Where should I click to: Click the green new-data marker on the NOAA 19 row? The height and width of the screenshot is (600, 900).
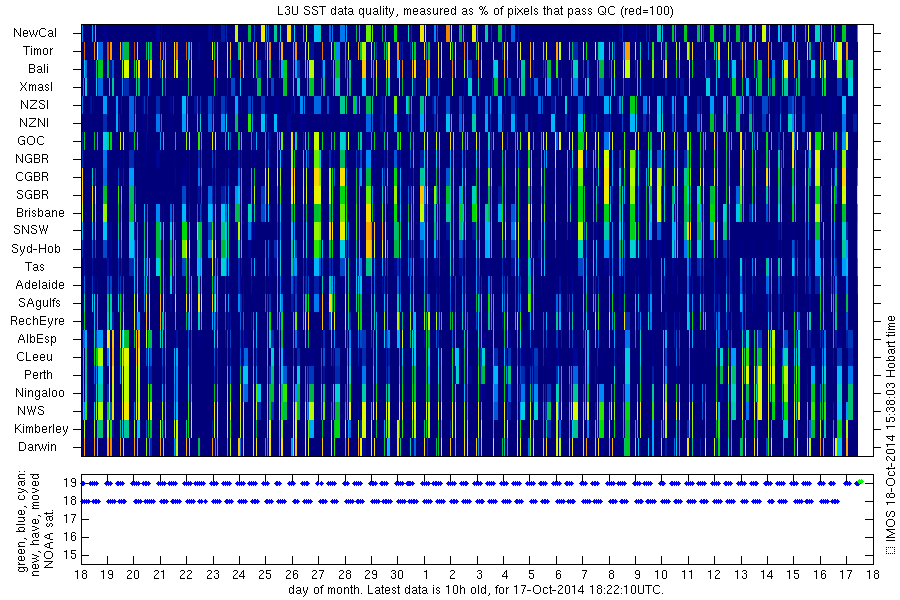pos(860,482)
